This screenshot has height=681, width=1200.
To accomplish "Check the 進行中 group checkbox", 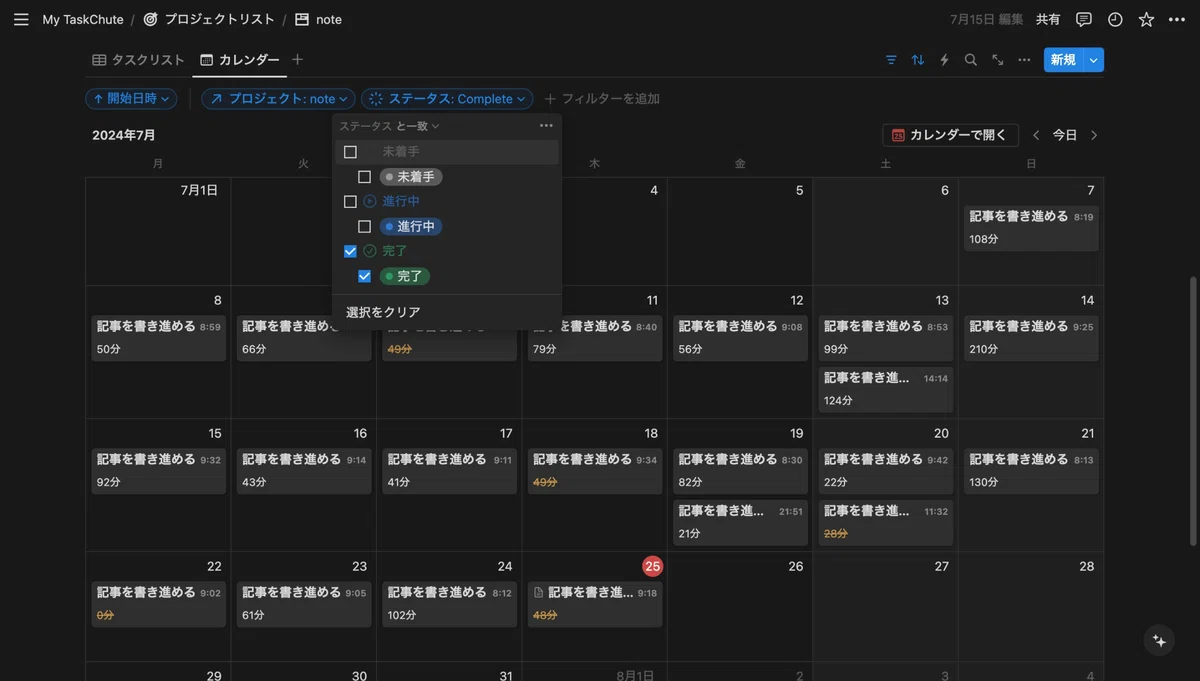I will tap(350, 202).
